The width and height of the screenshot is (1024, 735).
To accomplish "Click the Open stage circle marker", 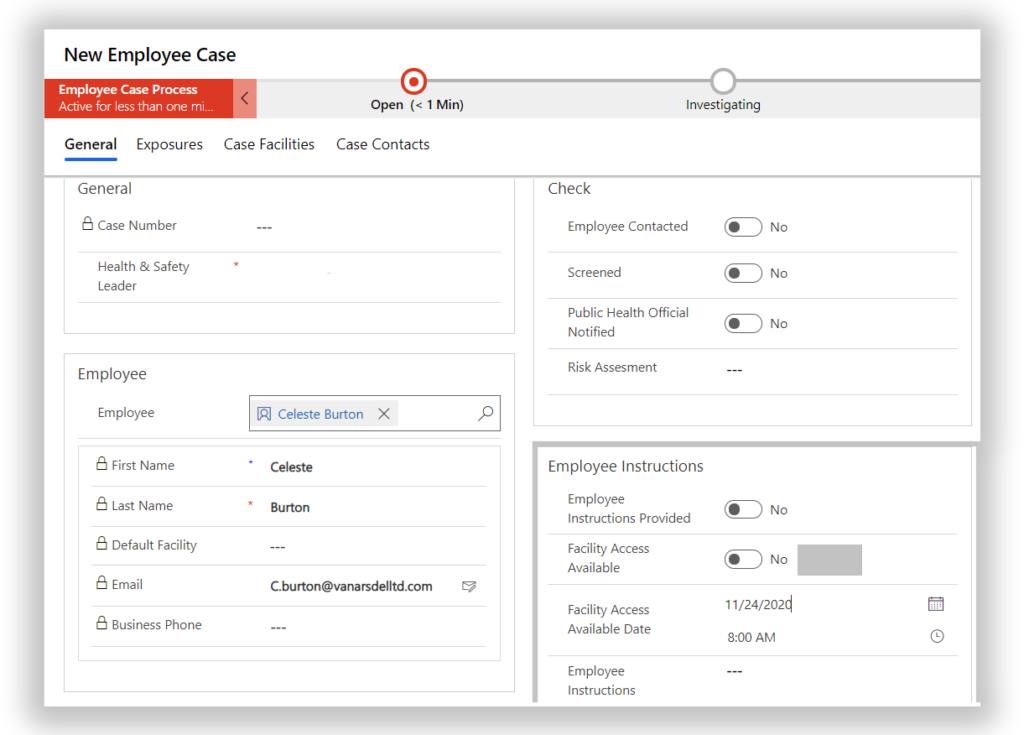I will 413,81.
